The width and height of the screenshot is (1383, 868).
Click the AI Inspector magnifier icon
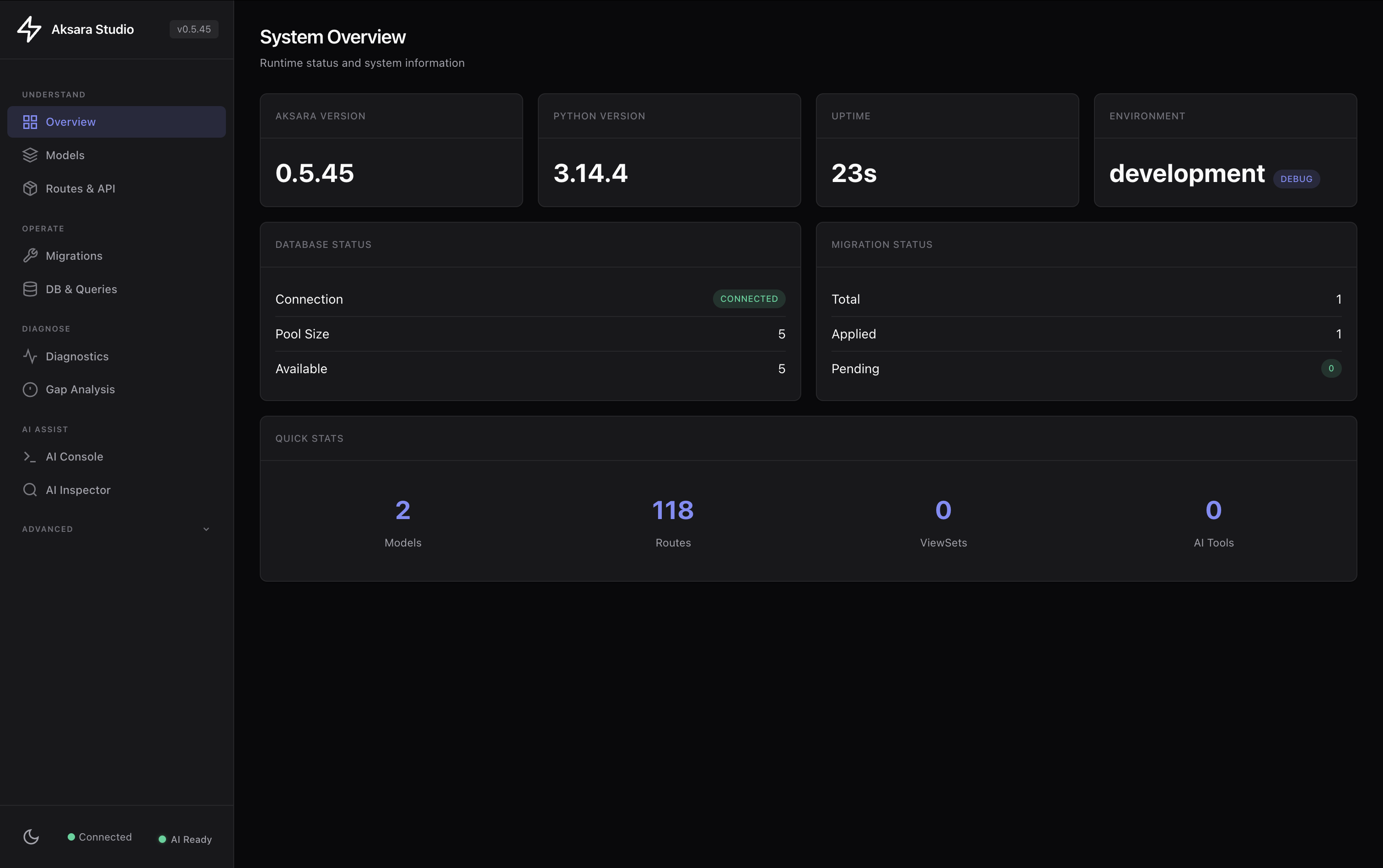(30, 490)
